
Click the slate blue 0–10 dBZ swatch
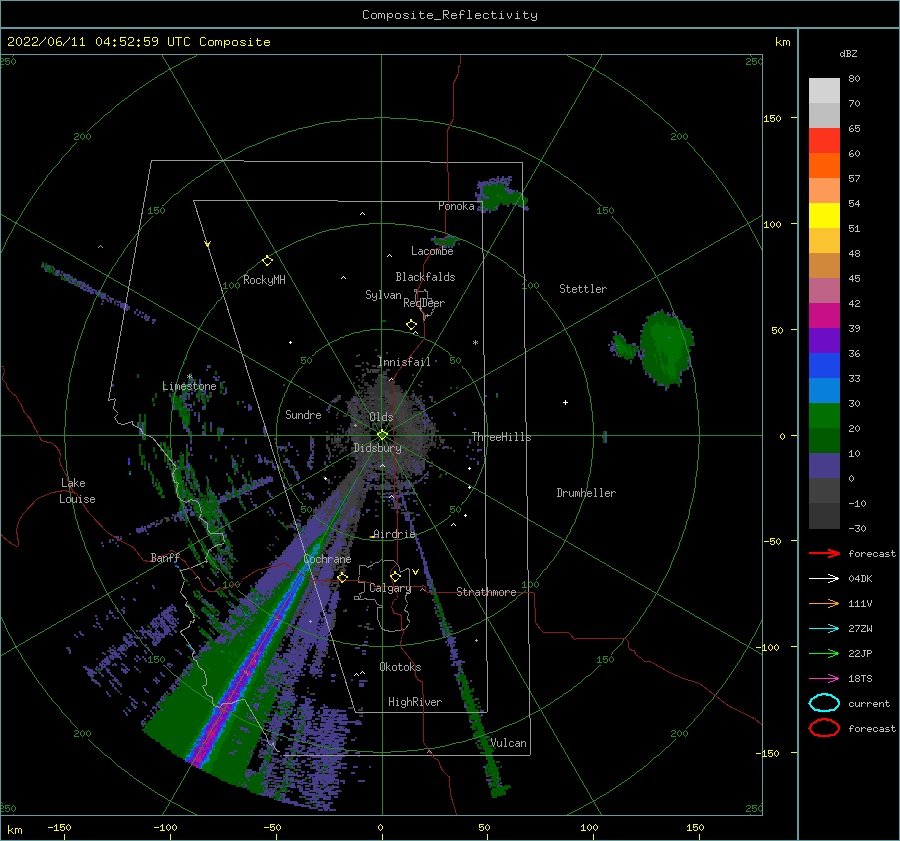pyautogui.click(x=824, y=466)
